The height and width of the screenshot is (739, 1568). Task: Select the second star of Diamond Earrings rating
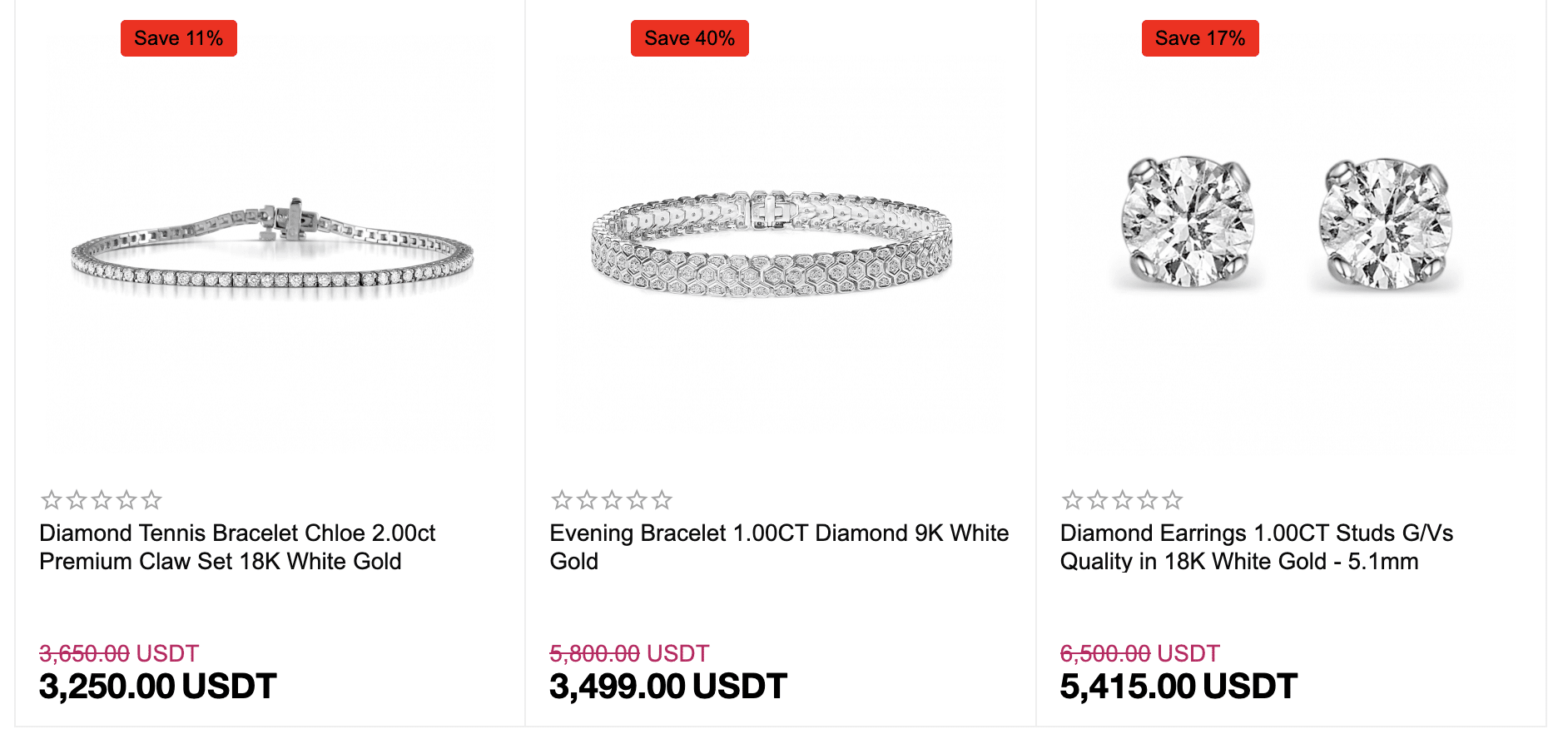(1097, 500)
